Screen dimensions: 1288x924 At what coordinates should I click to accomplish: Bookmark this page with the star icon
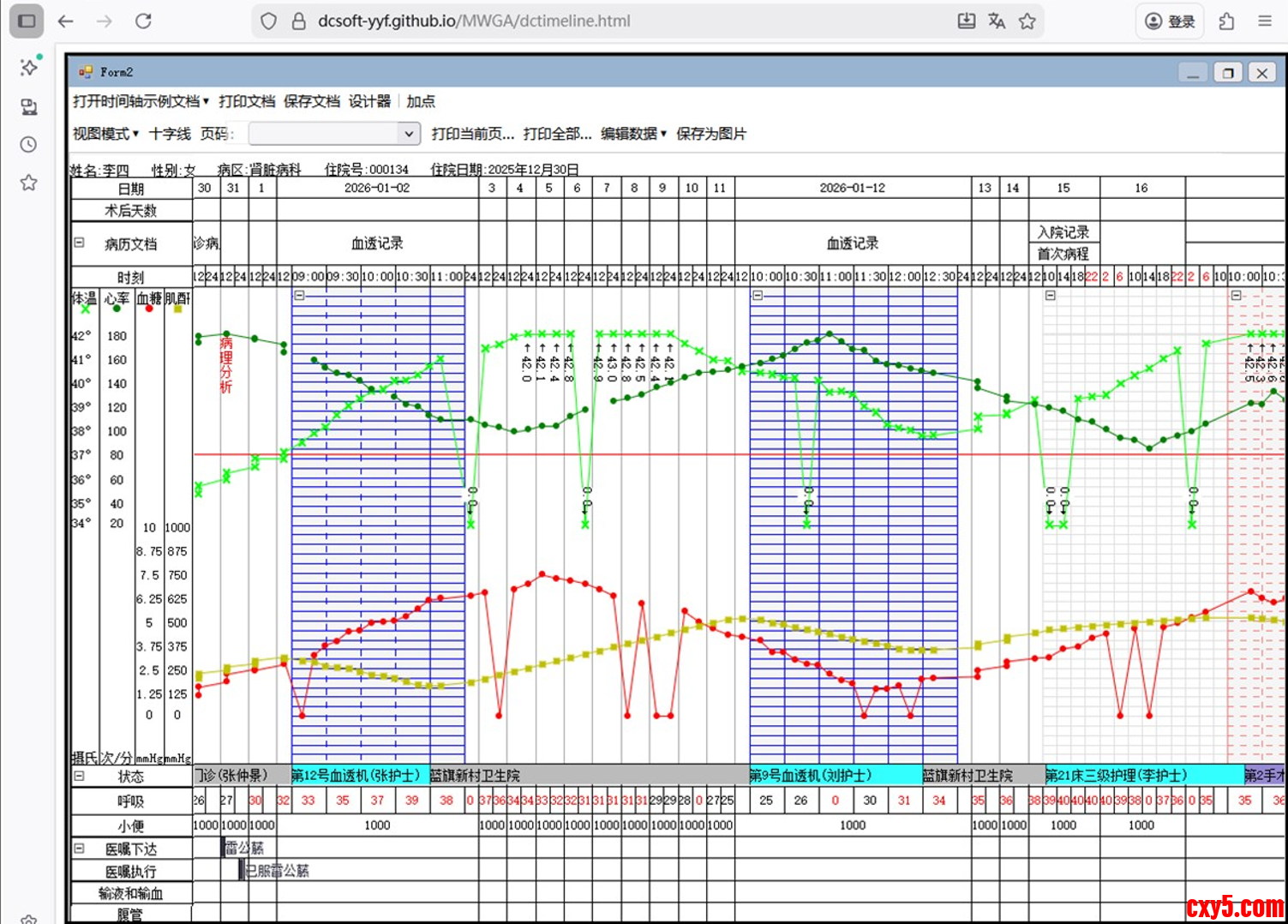1027,21
